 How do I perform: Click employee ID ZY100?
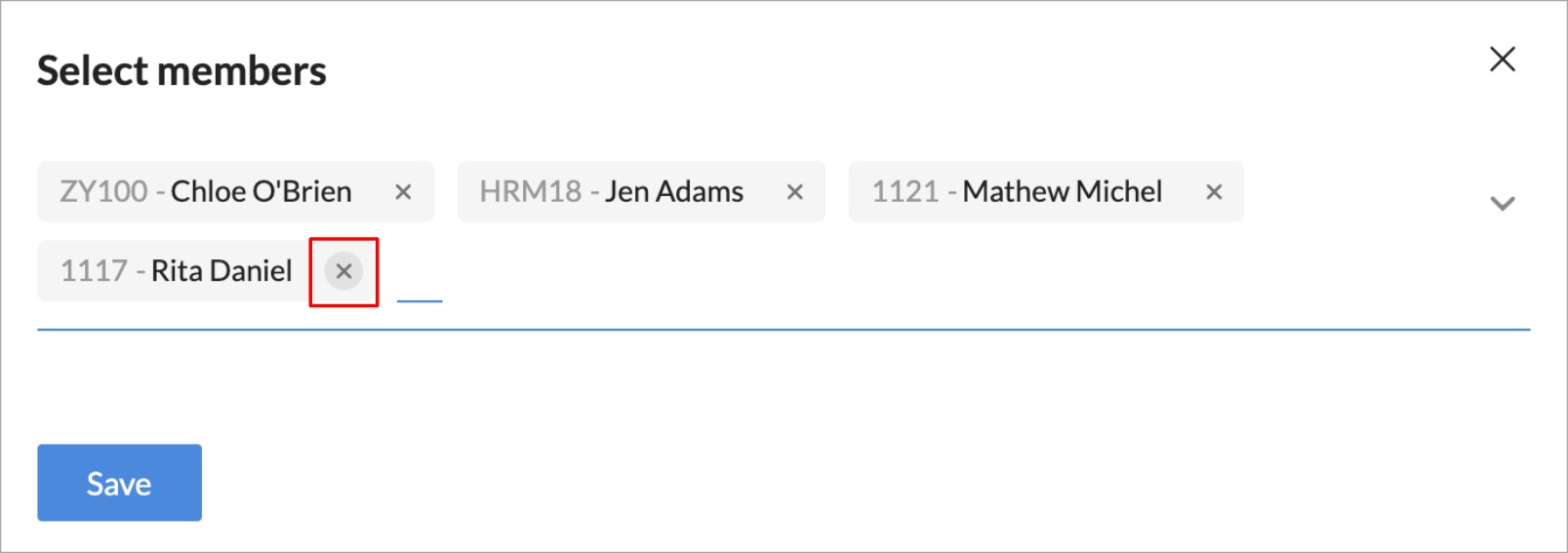104,192
